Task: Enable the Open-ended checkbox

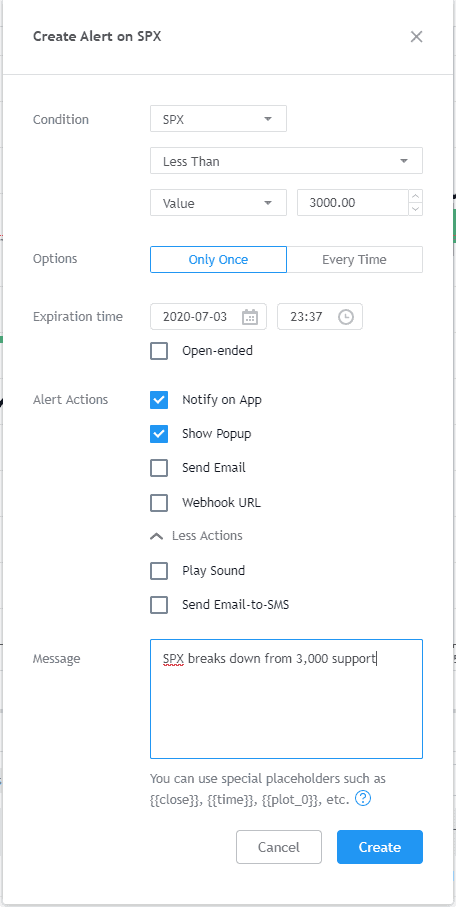Action: [x=159, y=351]
